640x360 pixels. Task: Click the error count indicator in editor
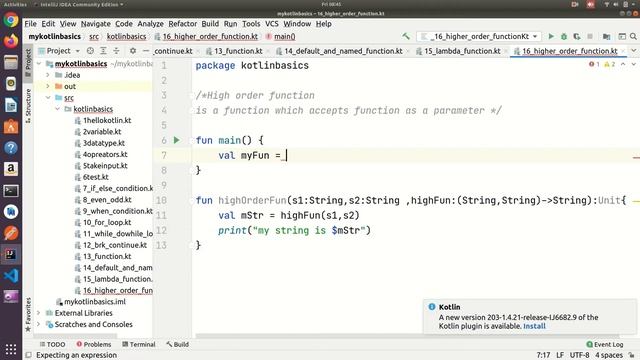(x=594, y=64)
